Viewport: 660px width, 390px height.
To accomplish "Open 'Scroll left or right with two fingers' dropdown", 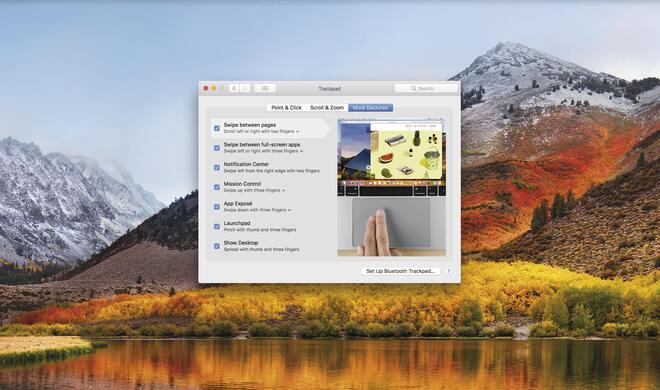I will (261, 132).
